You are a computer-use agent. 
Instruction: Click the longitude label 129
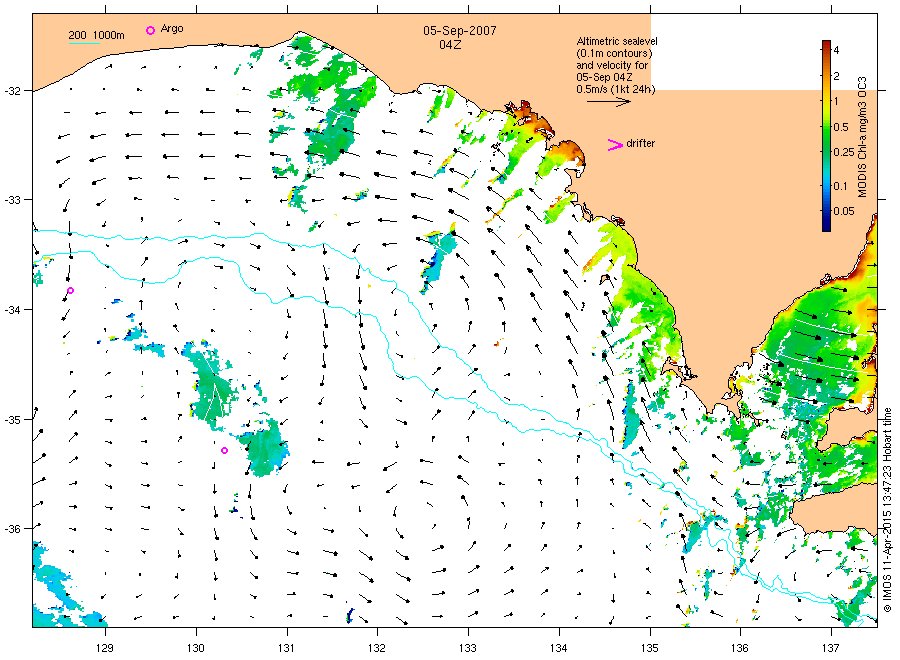(105, 649)
